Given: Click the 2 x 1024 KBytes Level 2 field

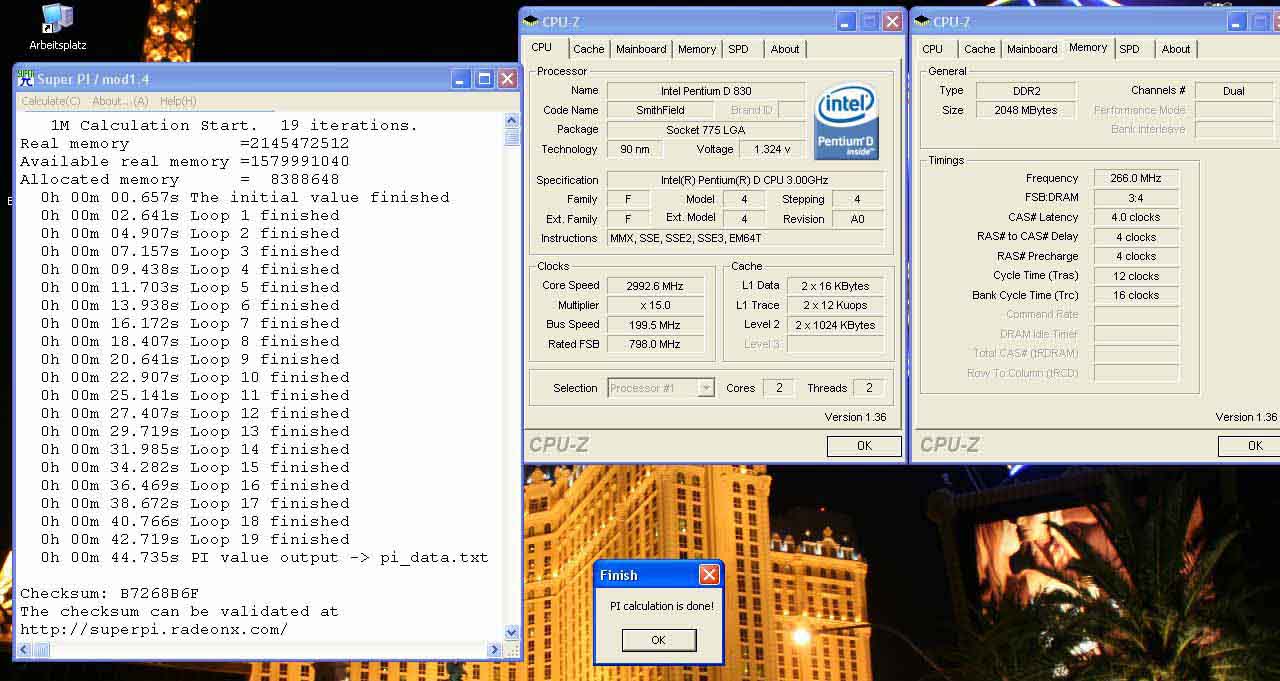Looking at the screenshot, I should click(x=836, y=325).
